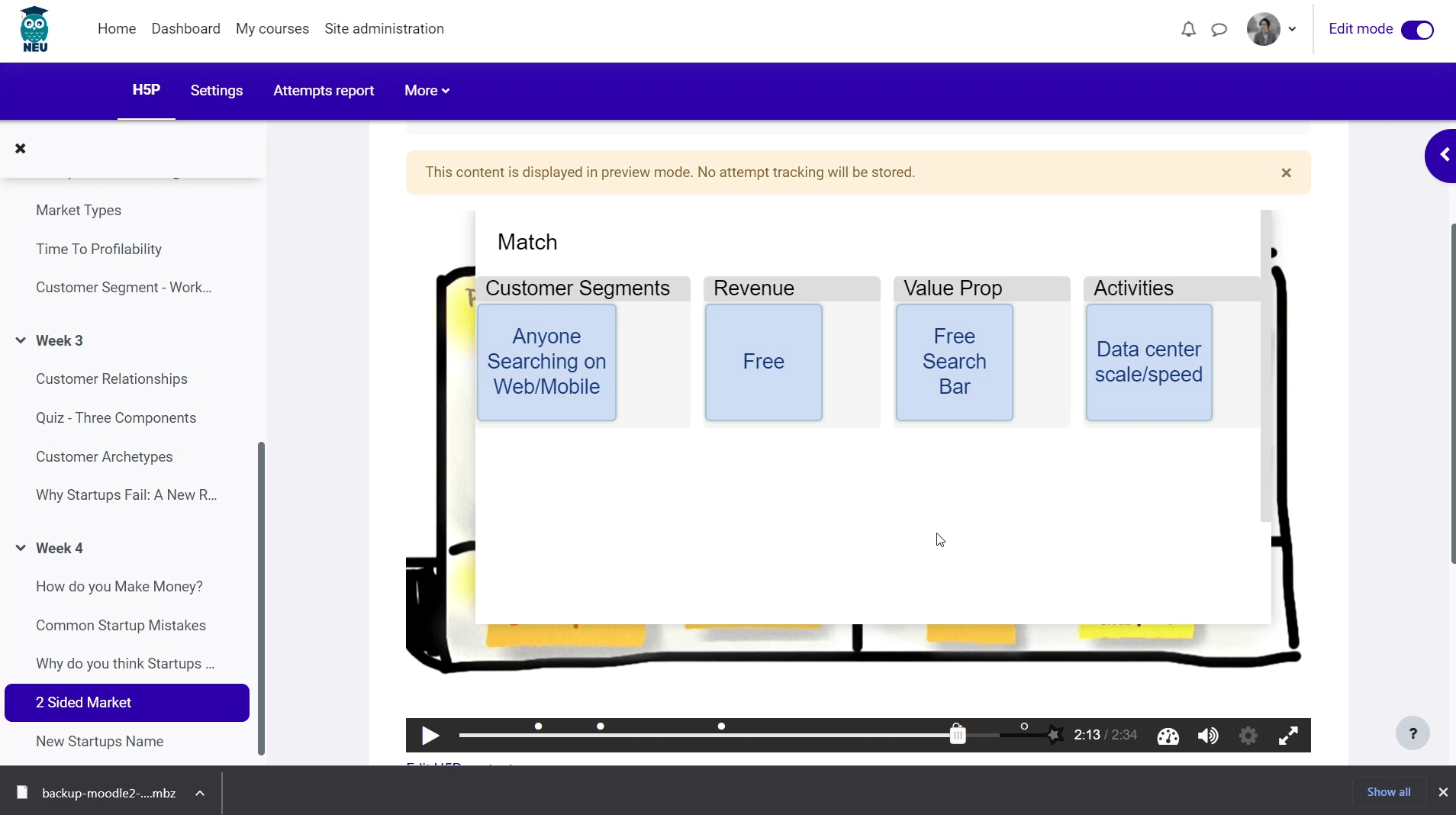
Task: Open video quality settings gear
Action: [1248, 736]
